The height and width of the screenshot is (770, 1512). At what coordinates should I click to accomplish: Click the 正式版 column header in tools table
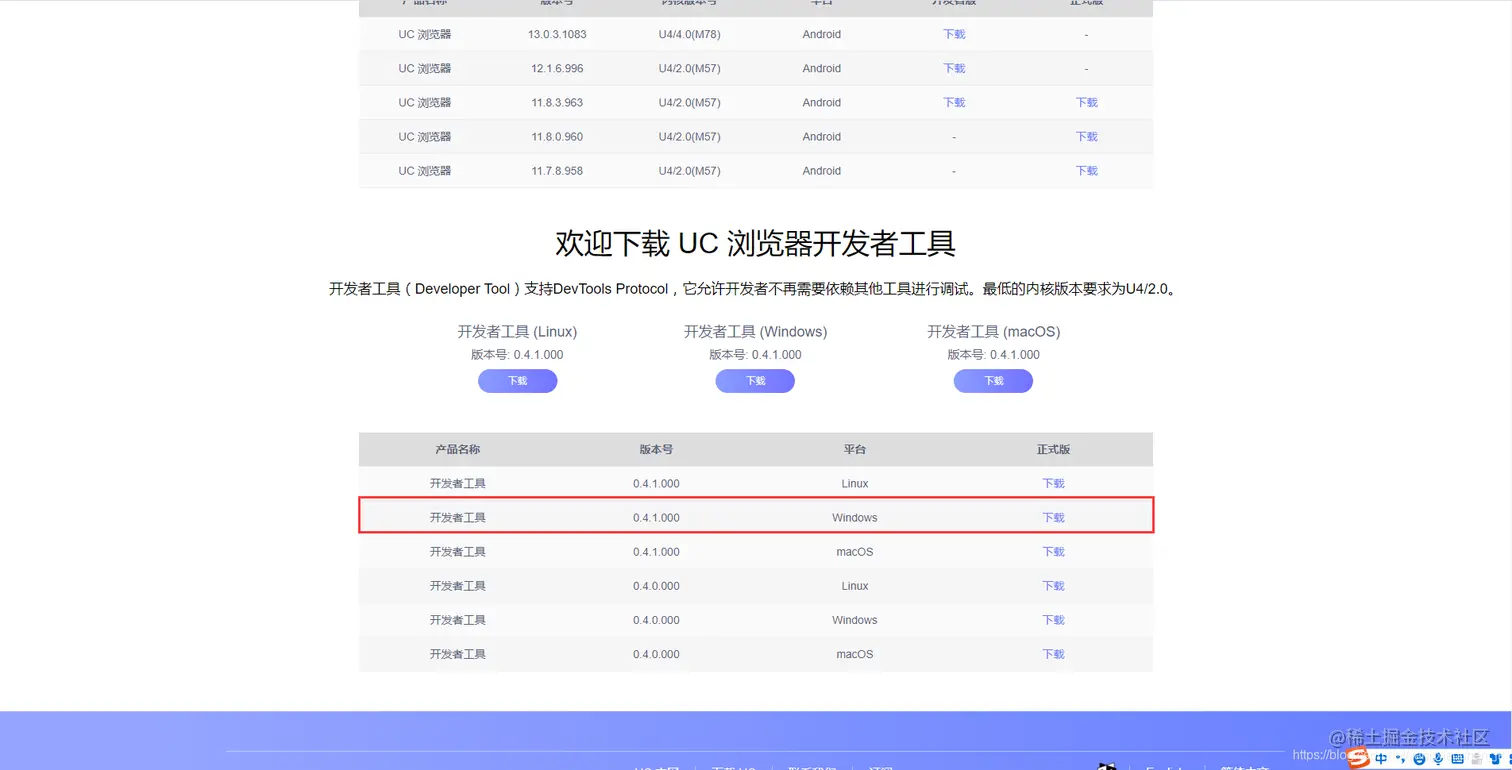tap(1053, 449)
